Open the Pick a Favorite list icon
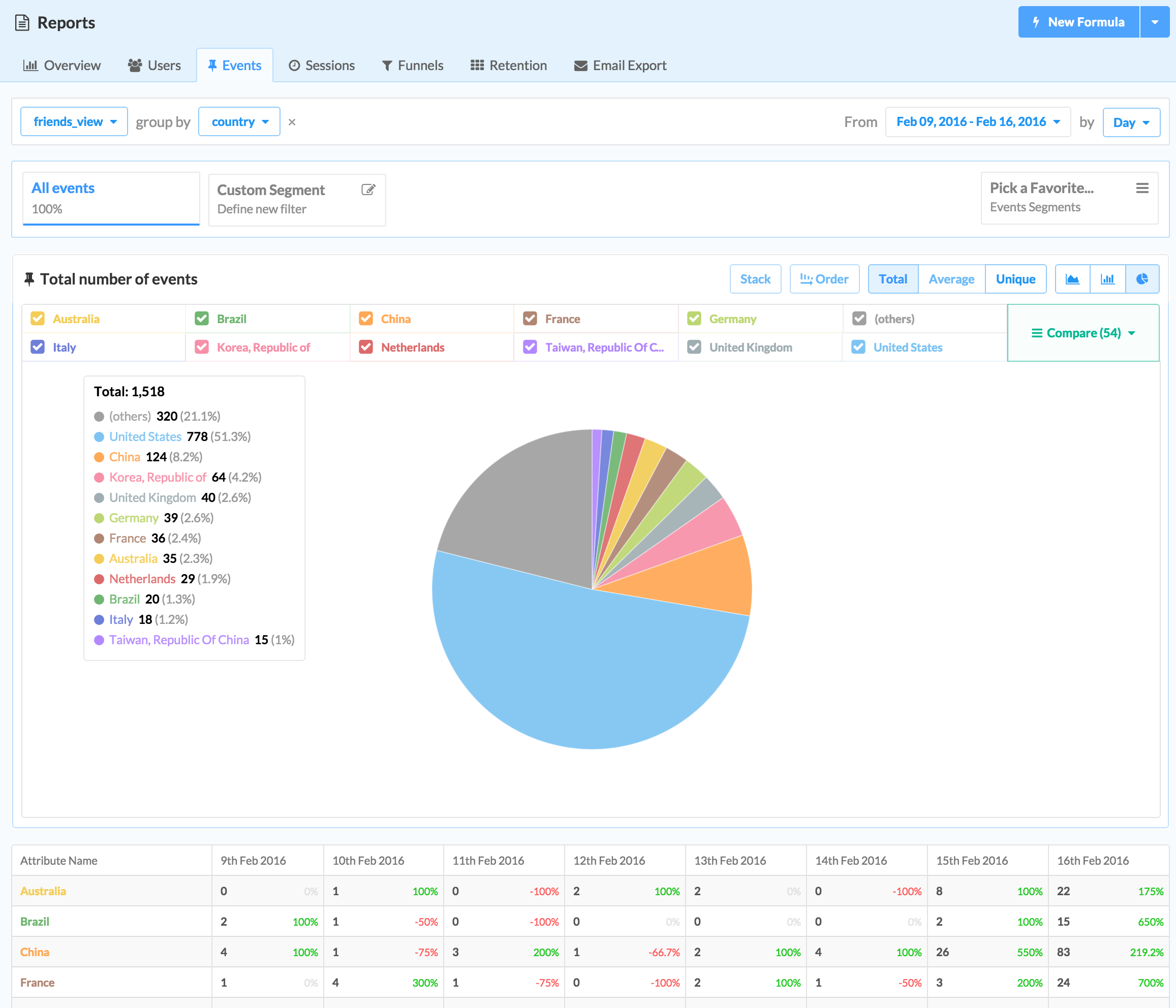Screen dimensions: 1176x1008 pos(1142,188)
